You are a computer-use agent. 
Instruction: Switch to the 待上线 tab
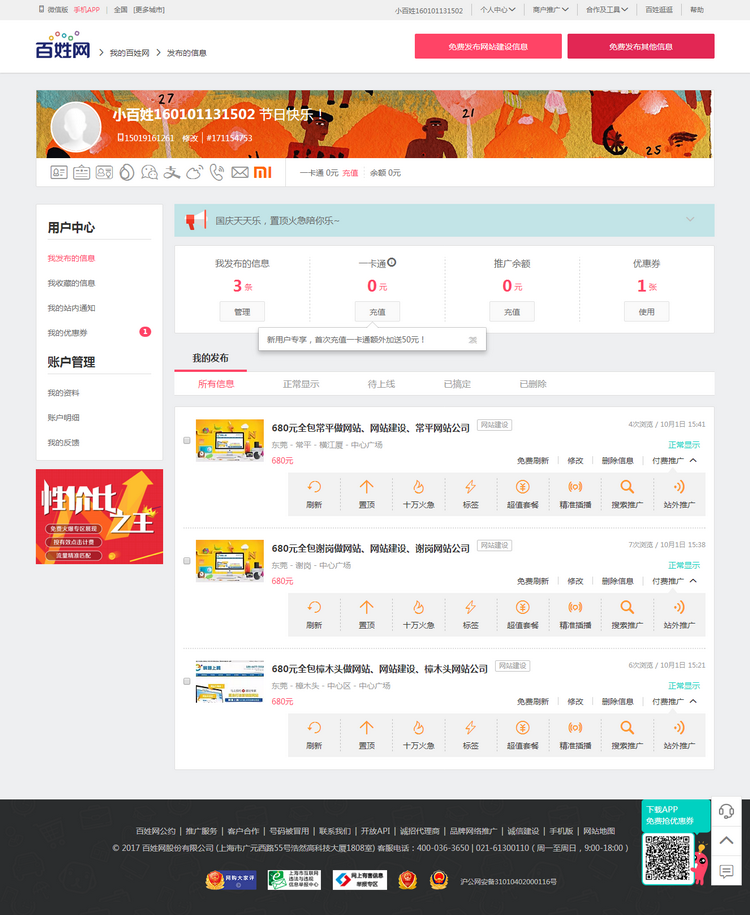[381, 384]
